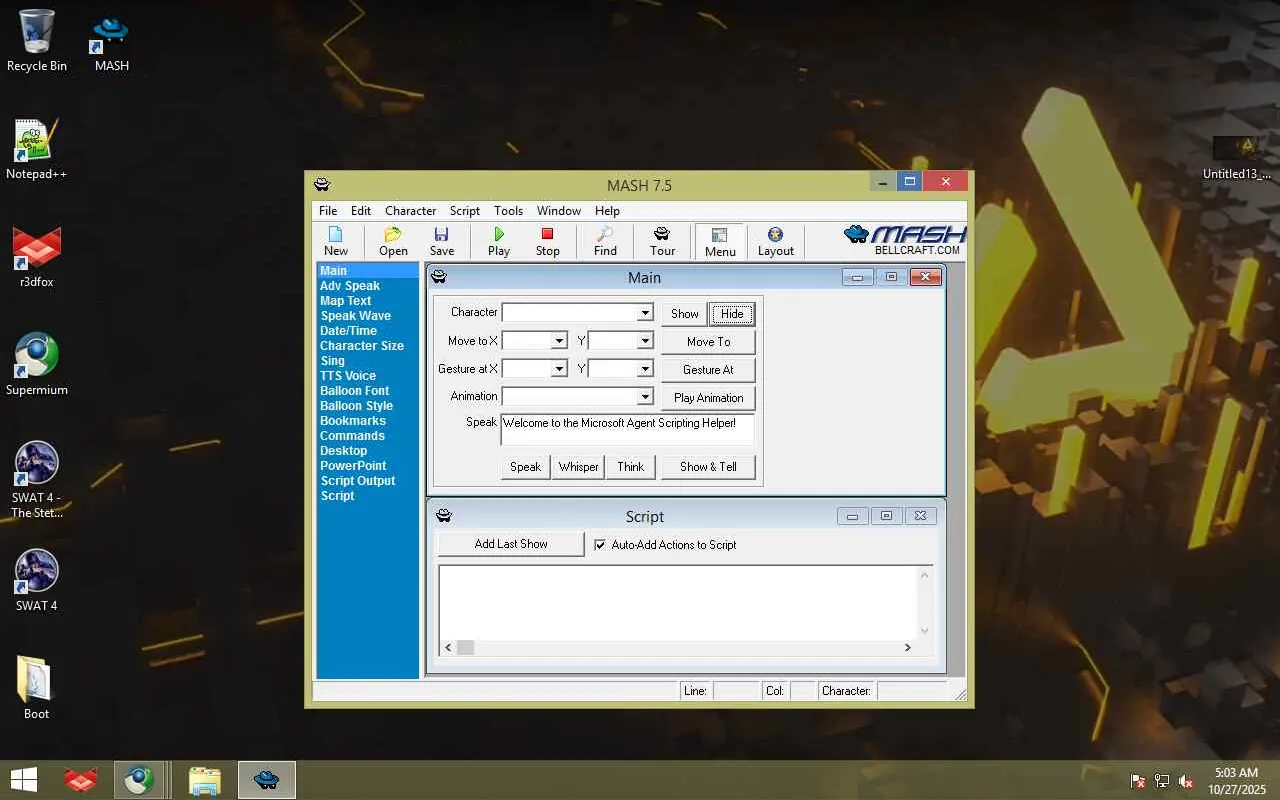Select Adv Speak in the sidebar
Image resolution: width=1280 pixels, height=800 pixels.
click(x=350, y=286)
